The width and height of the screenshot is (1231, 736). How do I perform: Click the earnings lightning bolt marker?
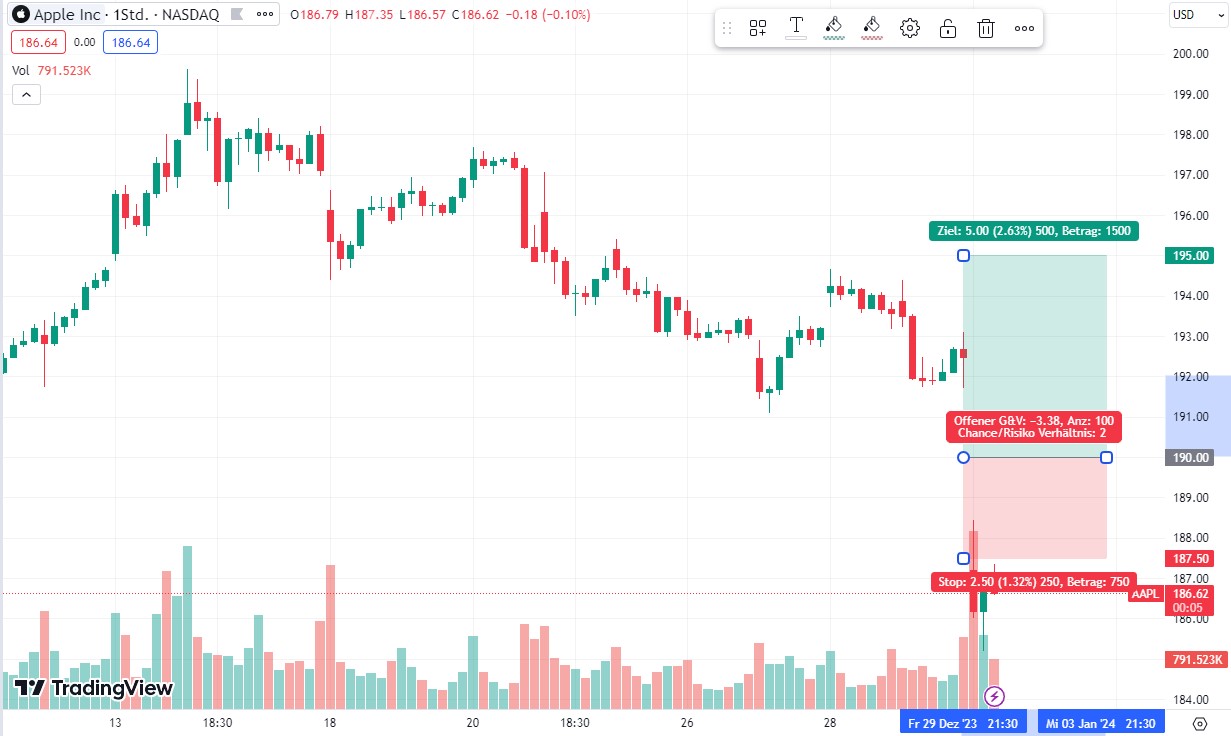tap(995, 696)
